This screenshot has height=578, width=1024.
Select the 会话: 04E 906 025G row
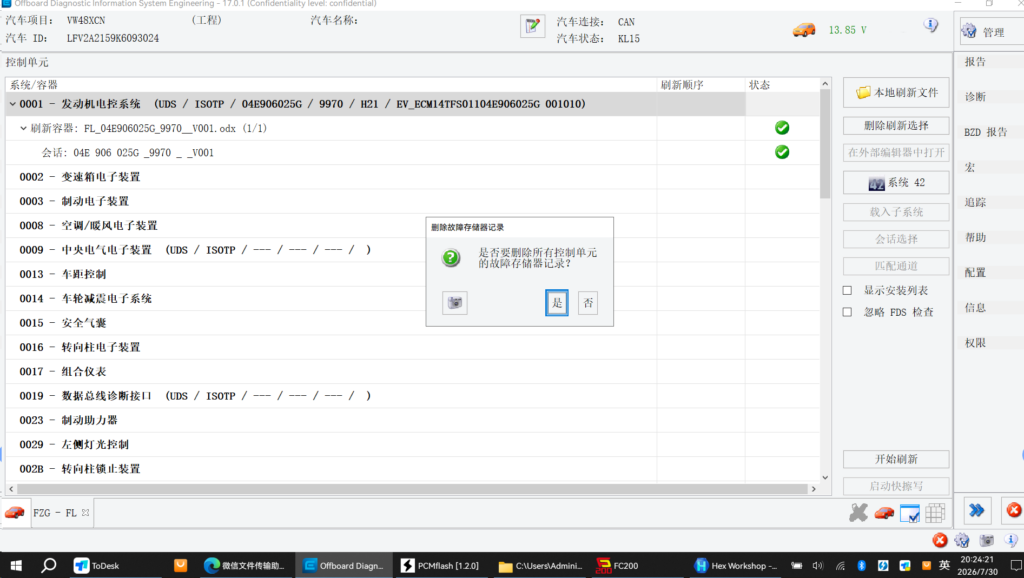(x=413, y=152)
